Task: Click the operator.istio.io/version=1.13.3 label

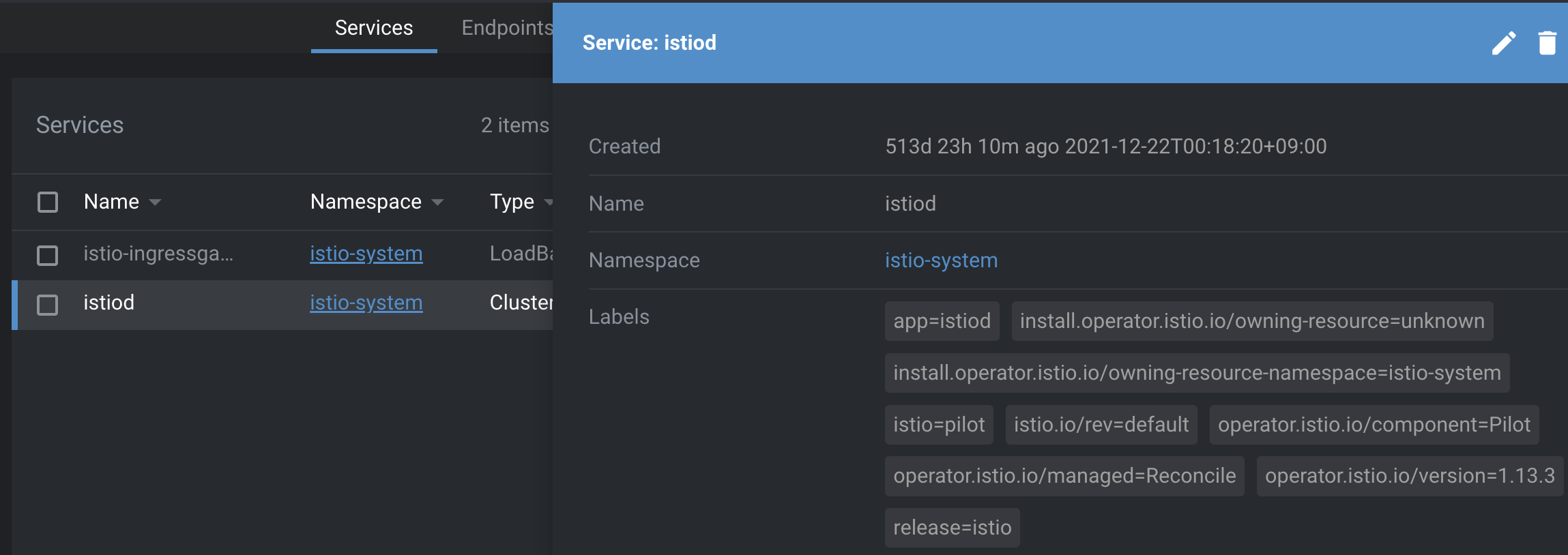Action: tap(1410, 476)
